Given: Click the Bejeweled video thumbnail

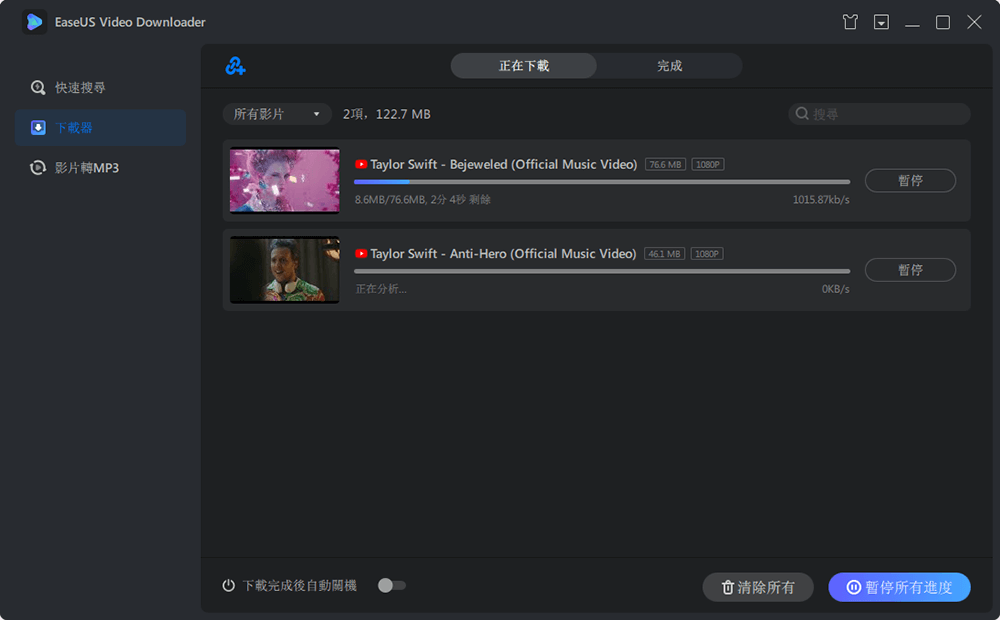Looking at the screenshot, I should pos(284,181).
